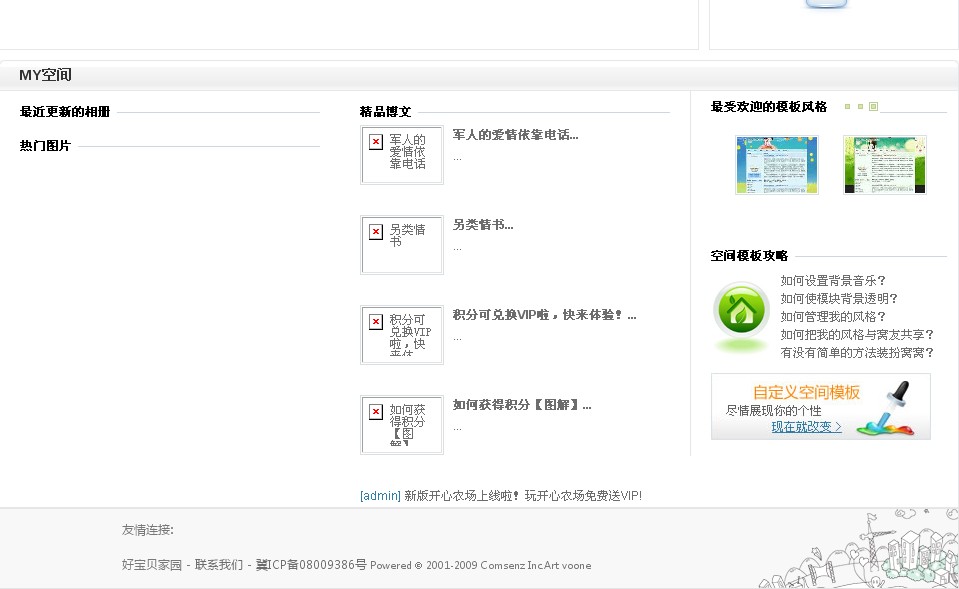Open 如何使模块背景透明？ guide
Viewport: 959px width, 589px height.
[x=839, y=298]
